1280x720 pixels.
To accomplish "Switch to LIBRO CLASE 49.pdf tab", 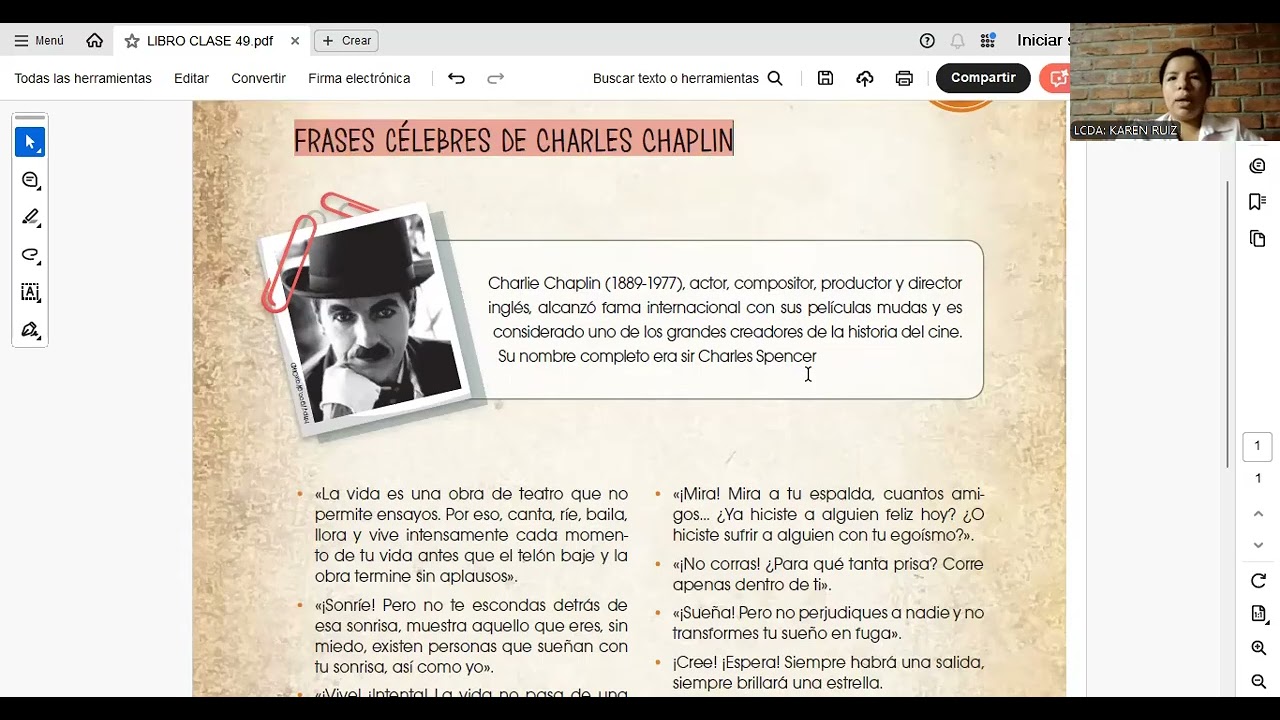I will click(x=210, y=41).
